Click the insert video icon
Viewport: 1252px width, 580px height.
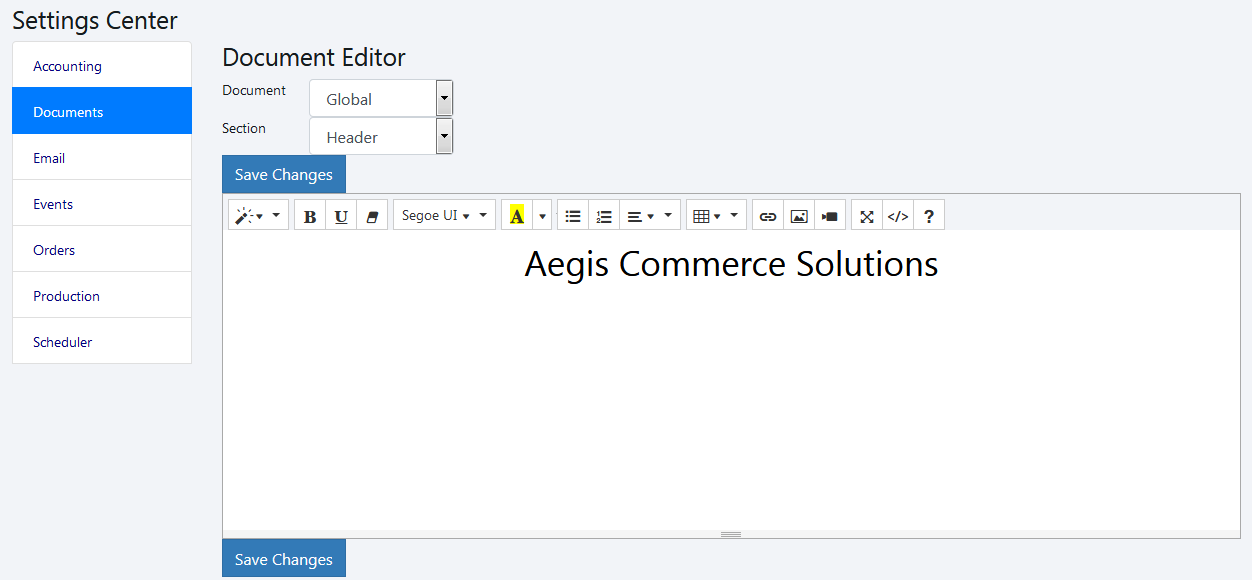point(830,216)
